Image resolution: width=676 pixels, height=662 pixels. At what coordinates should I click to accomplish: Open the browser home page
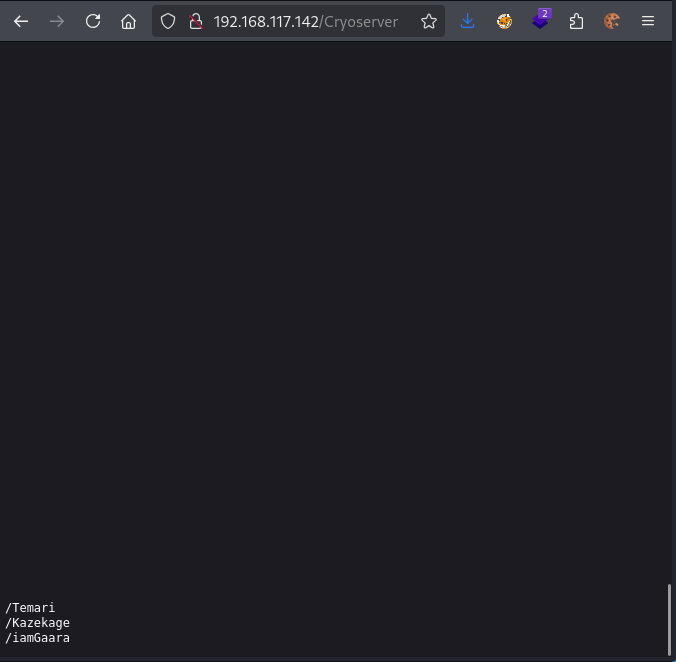128,21
